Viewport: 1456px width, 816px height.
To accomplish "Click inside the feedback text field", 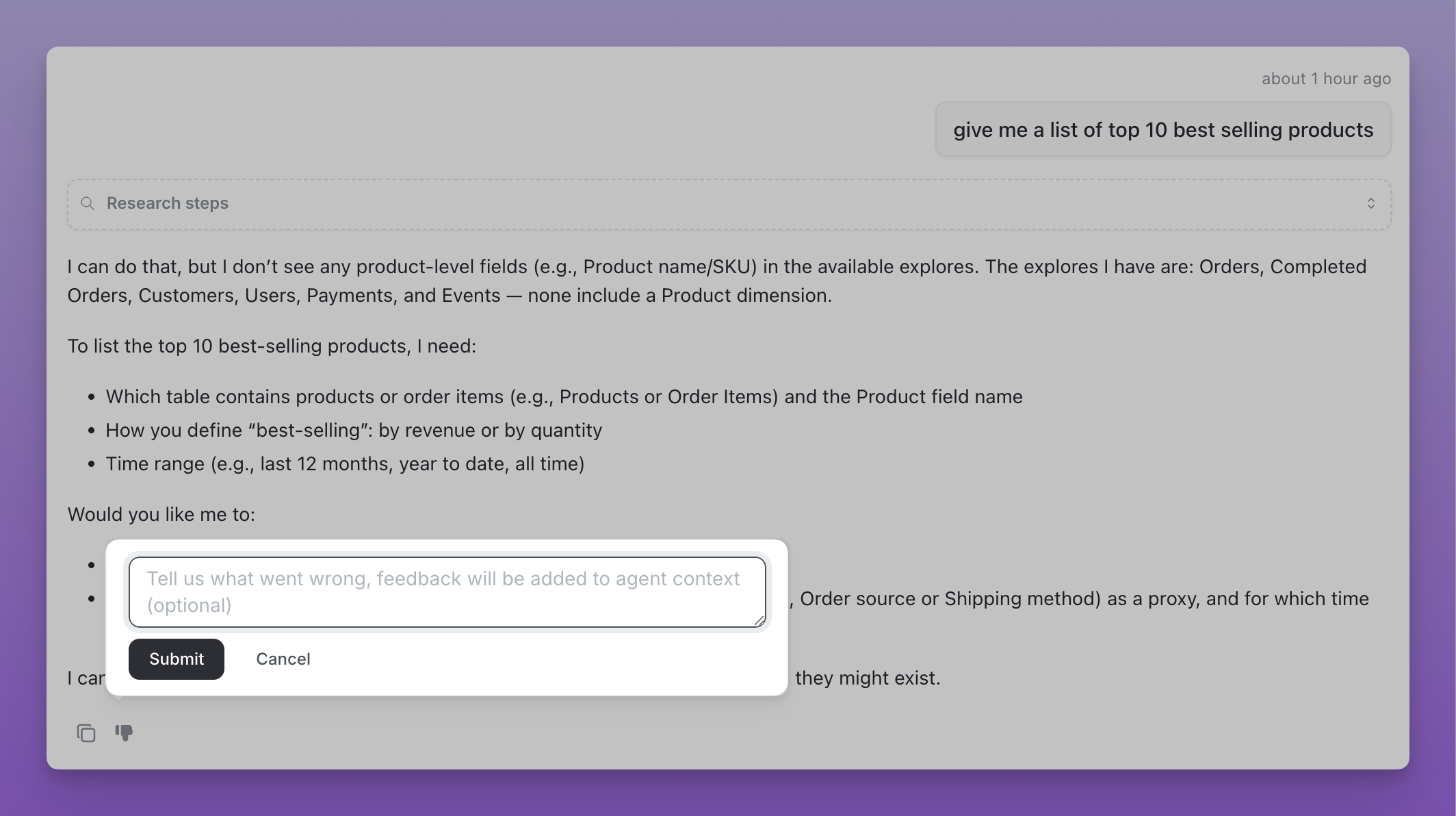I will [x=447, y=591].
